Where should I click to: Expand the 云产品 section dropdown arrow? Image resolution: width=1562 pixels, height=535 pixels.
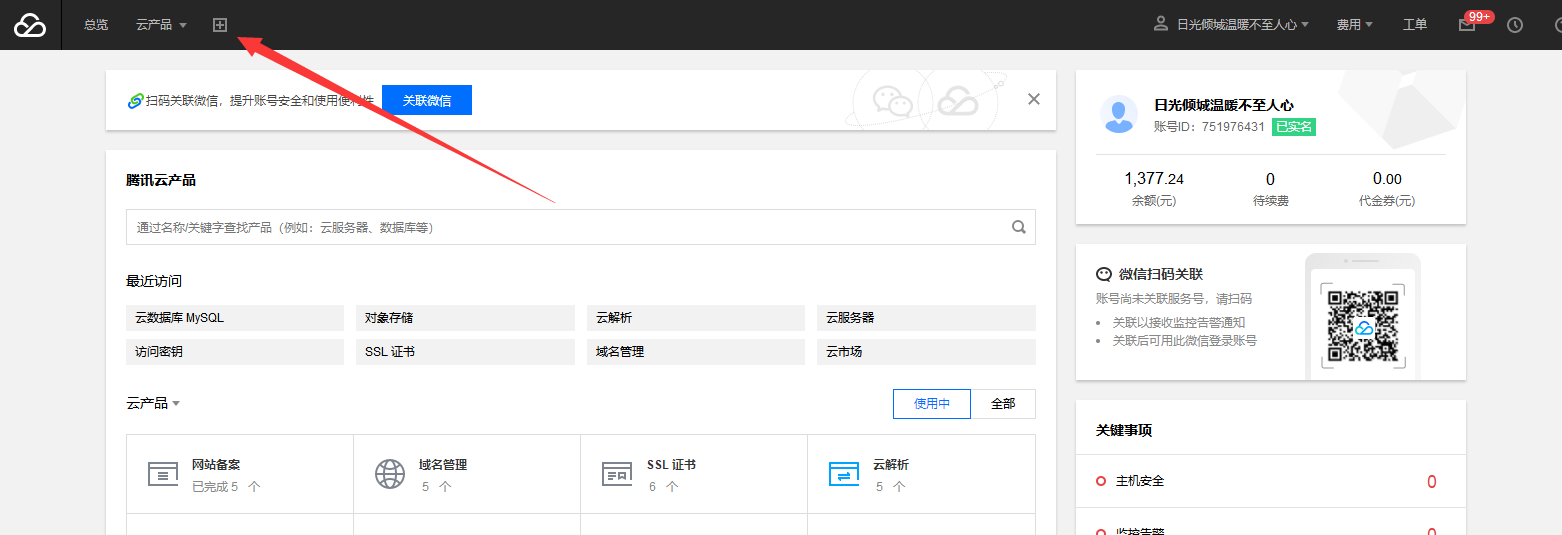point(176,404)
